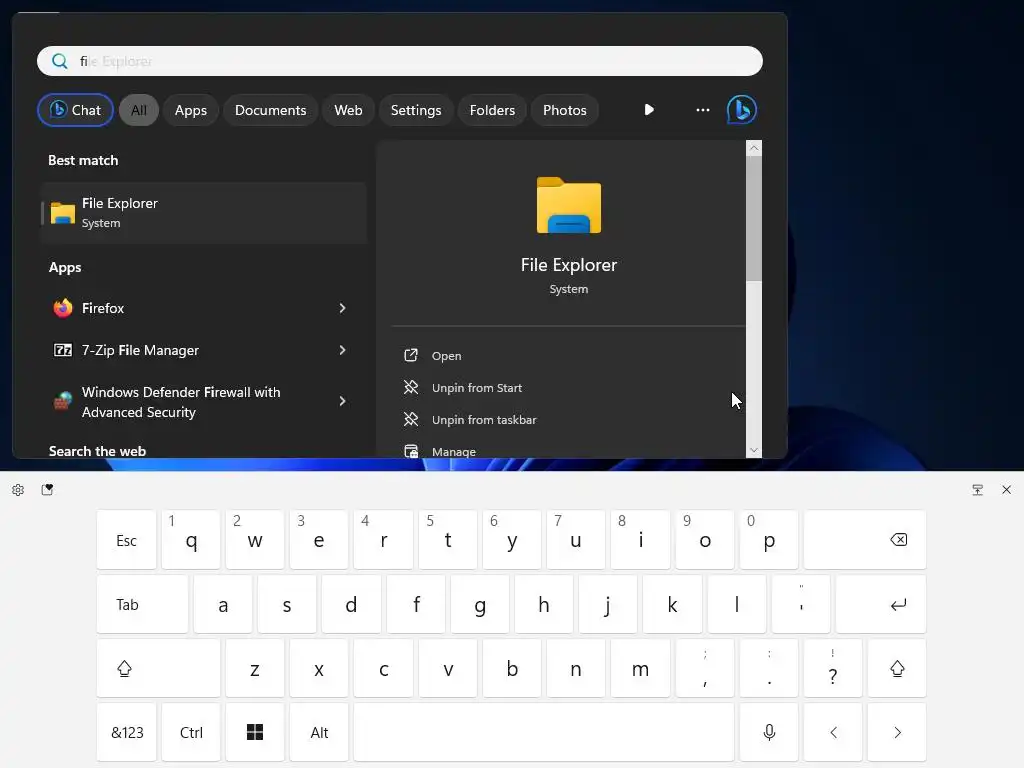Tap the apostrophe key

click(x=801, y=604)
